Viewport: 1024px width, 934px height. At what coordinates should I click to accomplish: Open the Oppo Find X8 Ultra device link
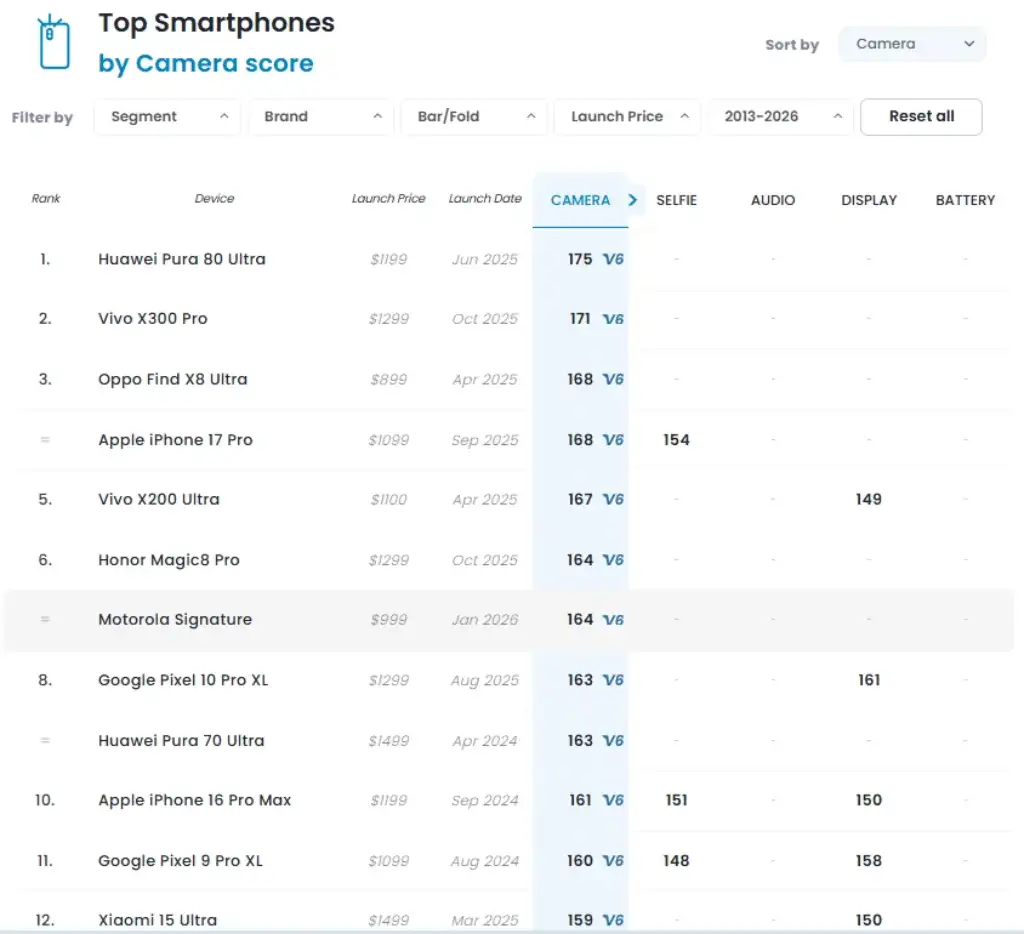click(172, 380)
